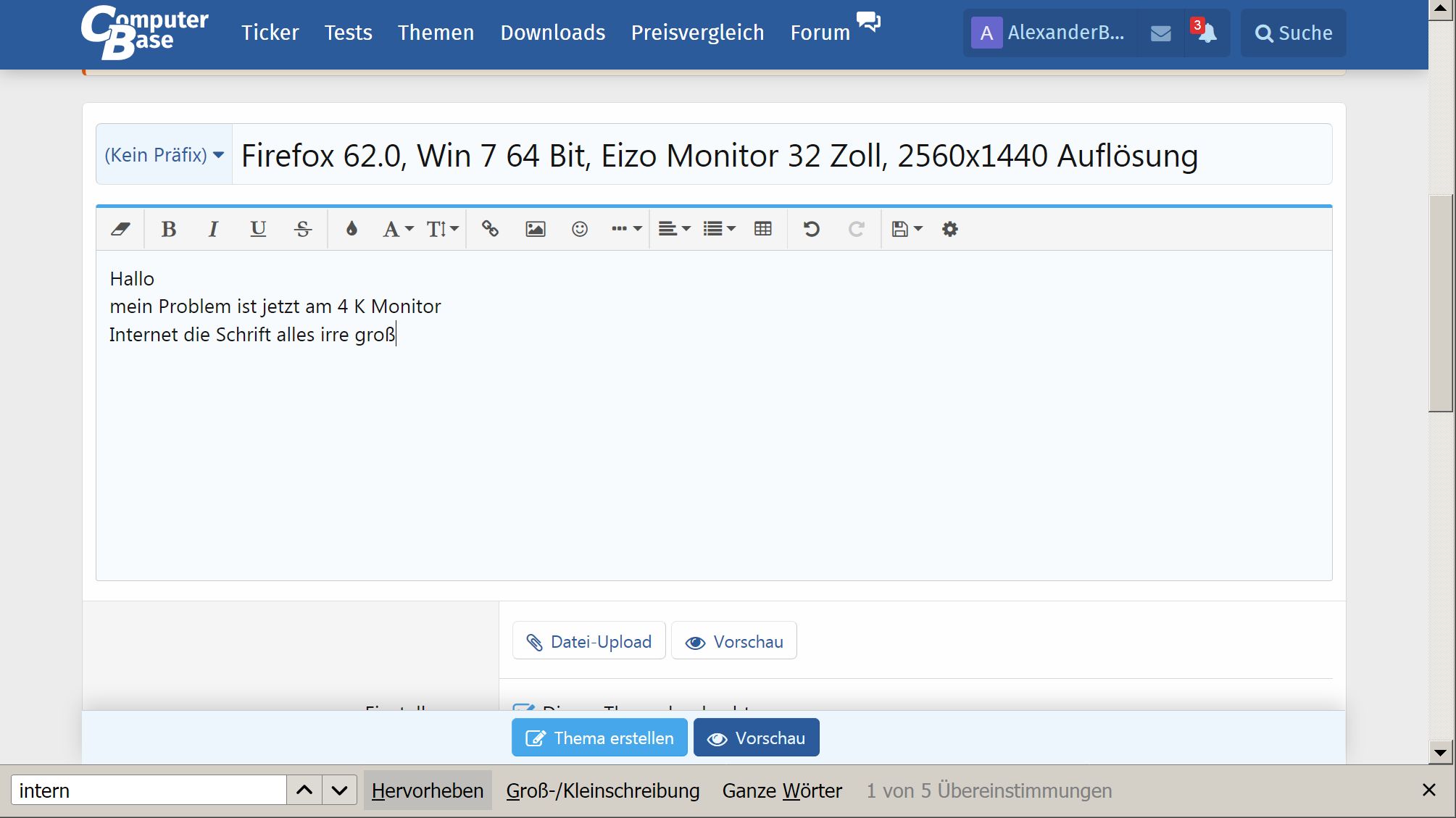Undo the last editor action

(x=811, y=230)
